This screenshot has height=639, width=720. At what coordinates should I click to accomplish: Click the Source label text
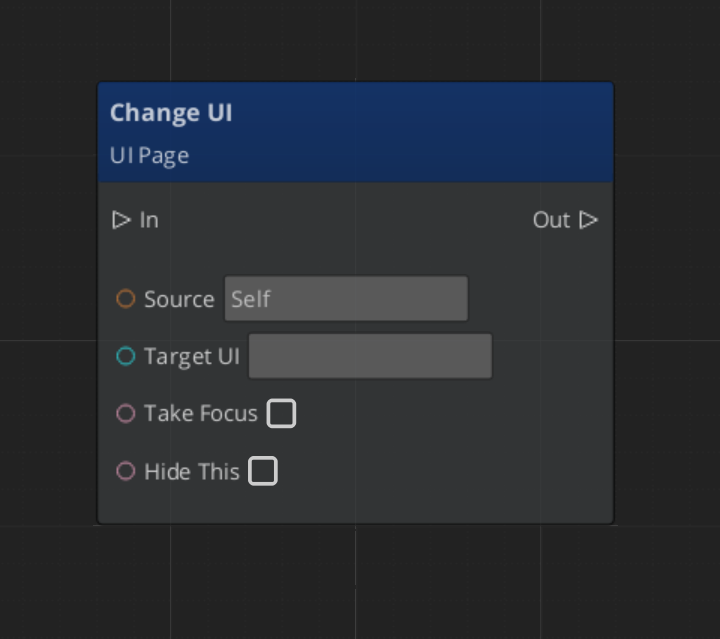179,299
